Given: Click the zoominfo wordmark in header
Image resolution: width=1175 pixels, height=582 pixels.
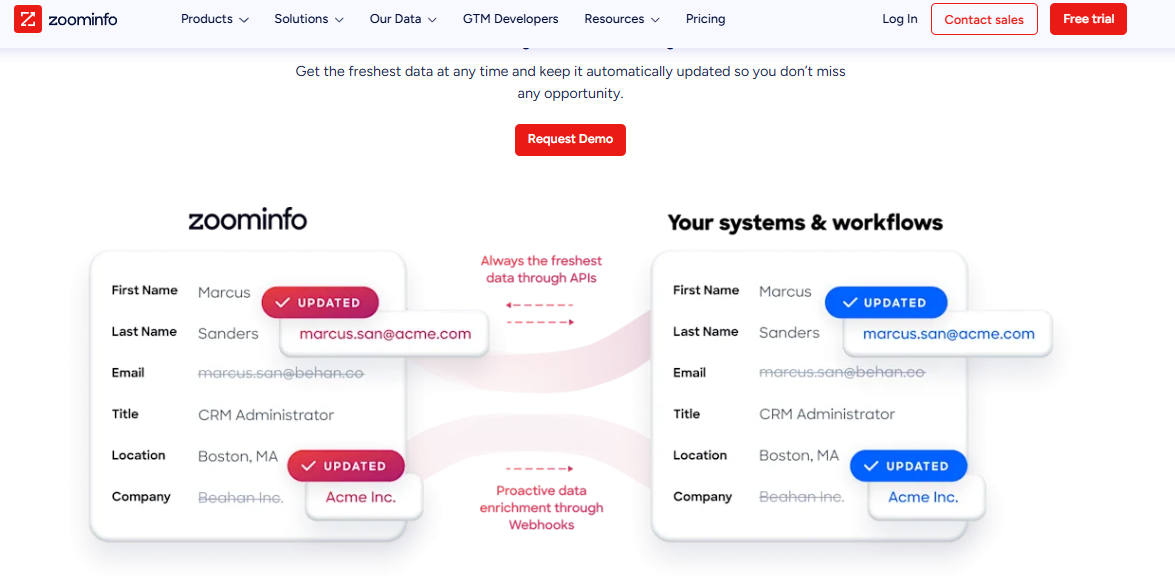Looking at the screenshot, I should click(x=82, y=20).
